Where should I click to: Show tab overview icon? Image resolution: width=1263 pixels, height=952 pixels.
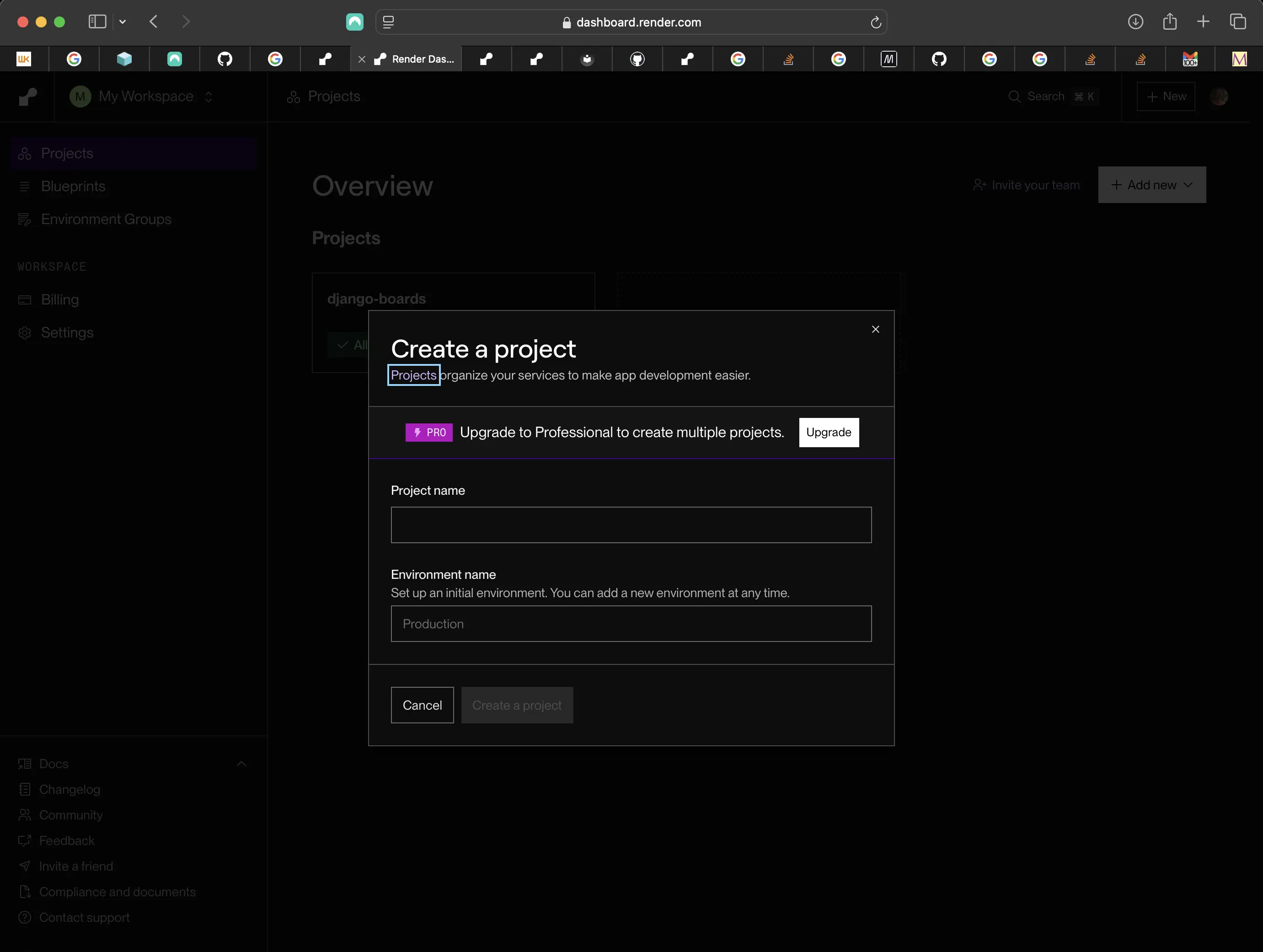click(x=1237, y=21)
